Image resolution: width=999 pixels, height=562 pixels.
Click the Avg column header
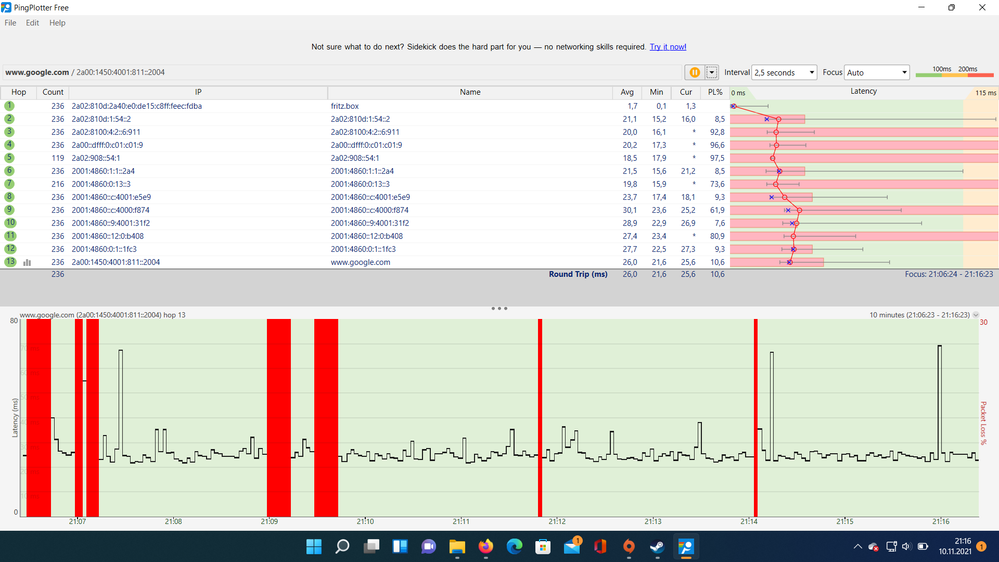[x=627, y=92]
